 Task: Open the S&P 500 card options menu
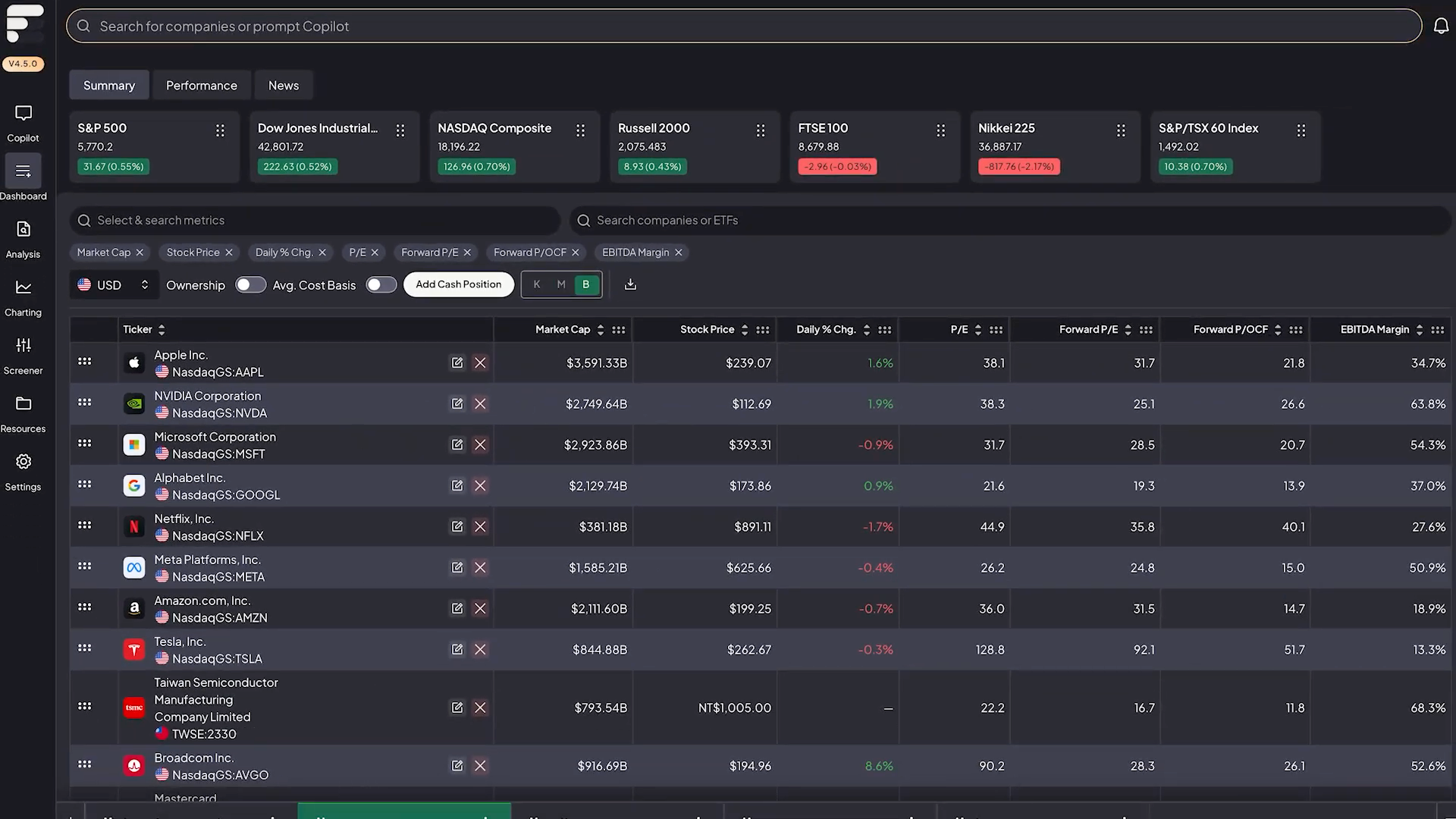point(220,130)
